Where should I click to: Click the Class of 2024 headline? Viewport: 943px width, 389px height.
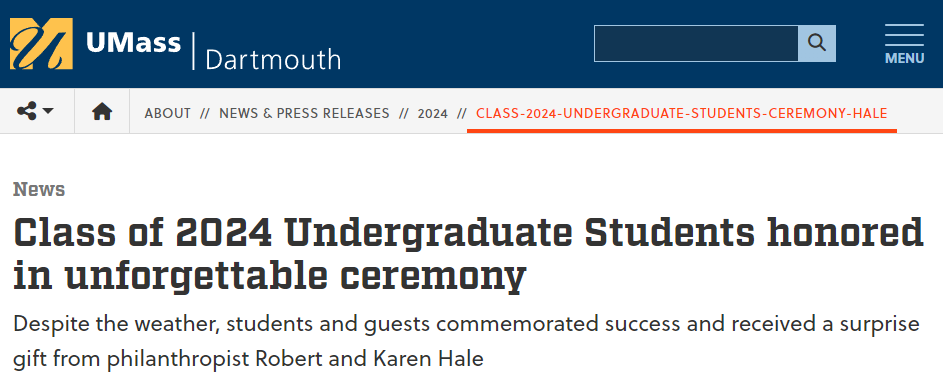pos(468,254)
